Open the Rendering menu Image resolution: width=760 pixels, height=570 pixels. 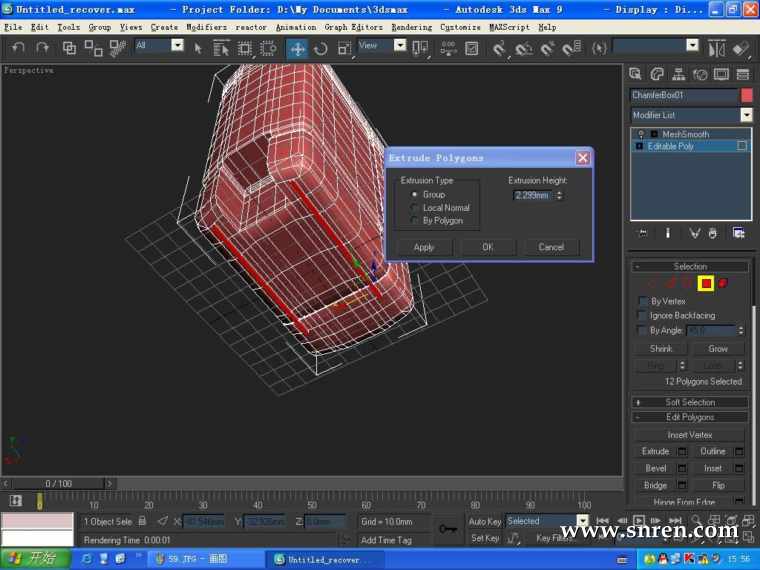coord(411,27)
